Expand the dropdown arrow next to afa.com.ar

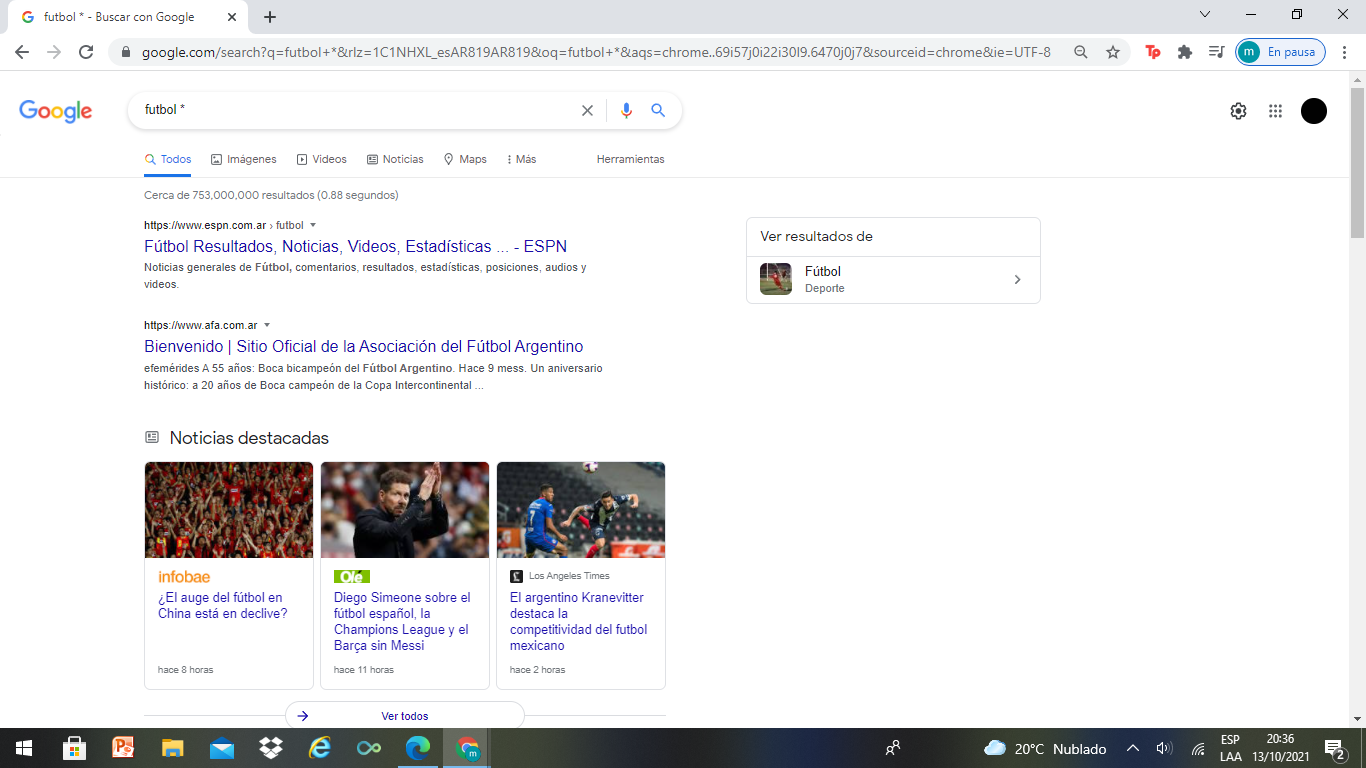click(267, 325)
